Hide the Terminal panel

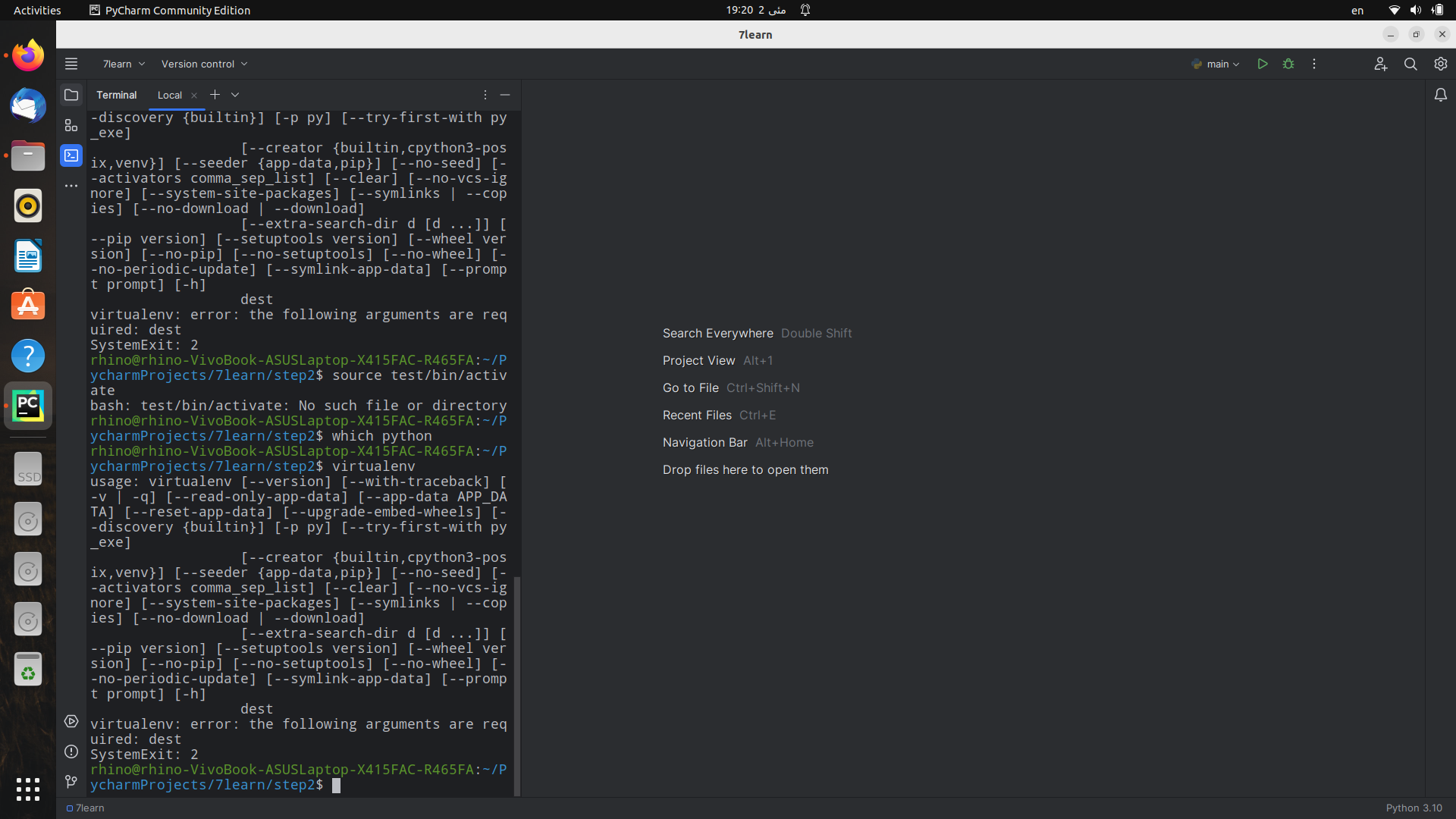click(x=505, y=95)
